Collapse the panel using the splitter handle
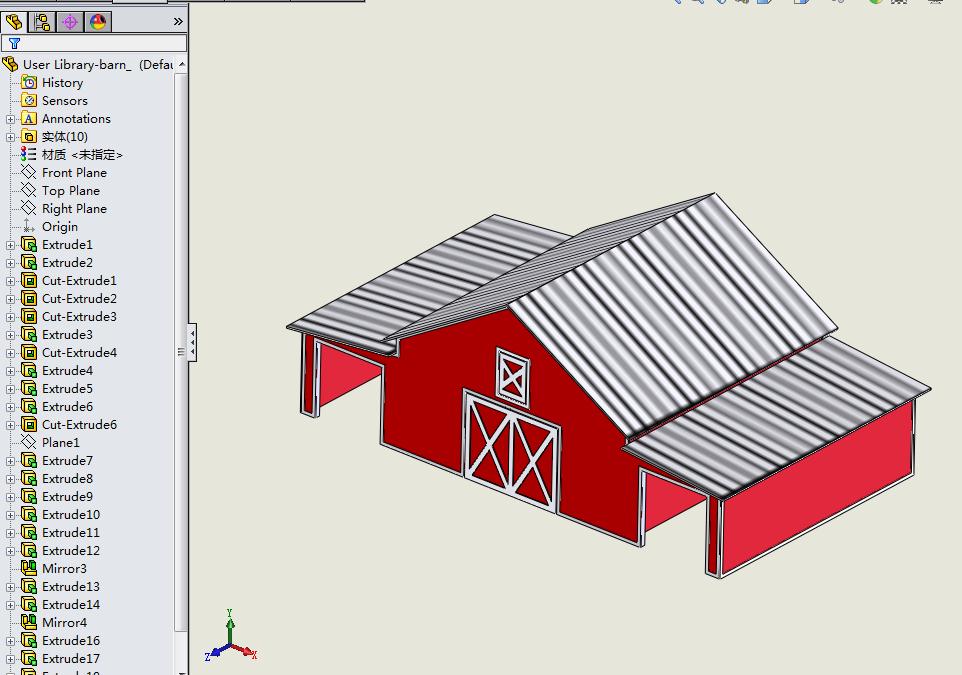Image resolution: width=962 pixels, height=675 pixels. tap(192, 342)
